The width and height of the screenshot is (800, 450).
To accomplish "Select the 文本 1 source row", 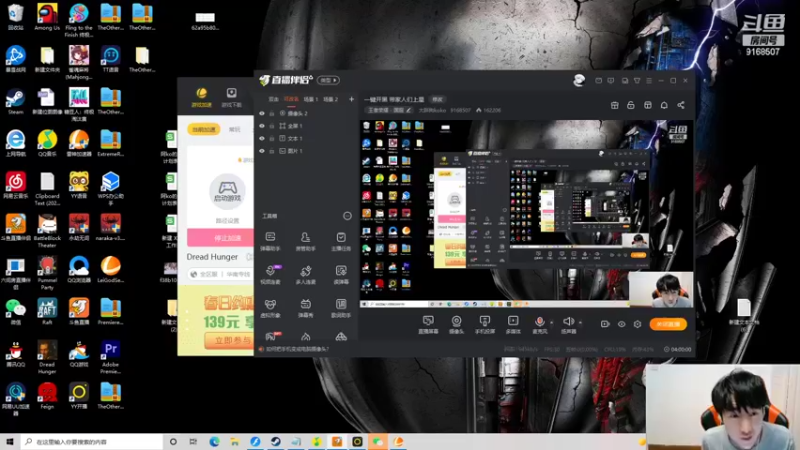I will (306, 138).
